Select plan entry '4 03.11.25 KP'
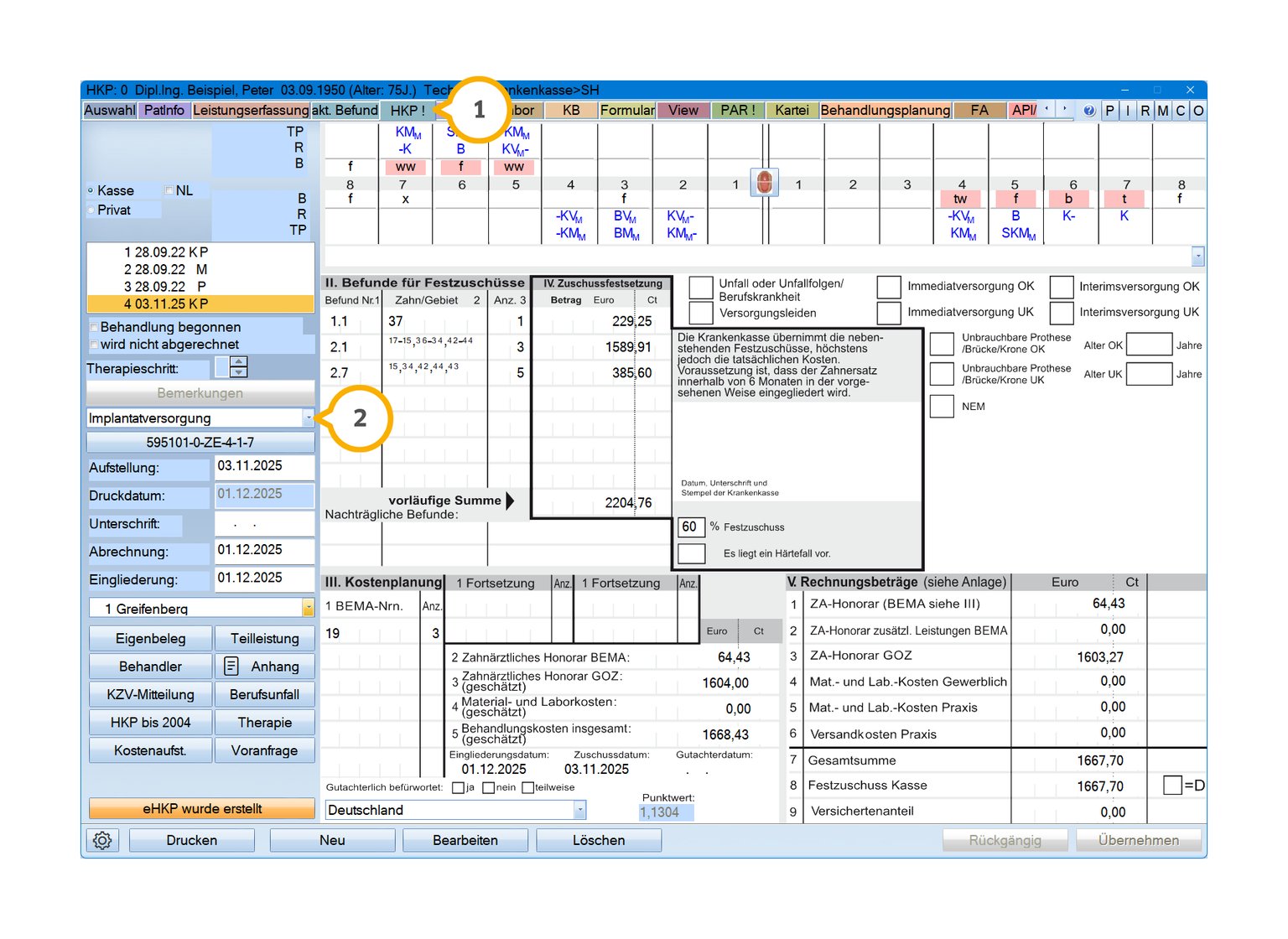Viewport: 1288px width, 939px height. pyautogui.click(x=200, y=303)
